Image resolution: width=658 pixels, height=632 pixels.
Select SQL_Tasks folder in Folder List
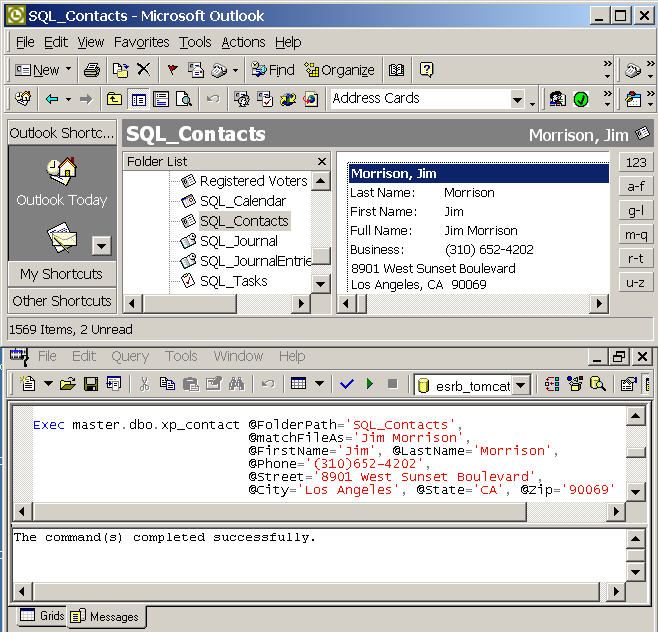pos(233,281)
